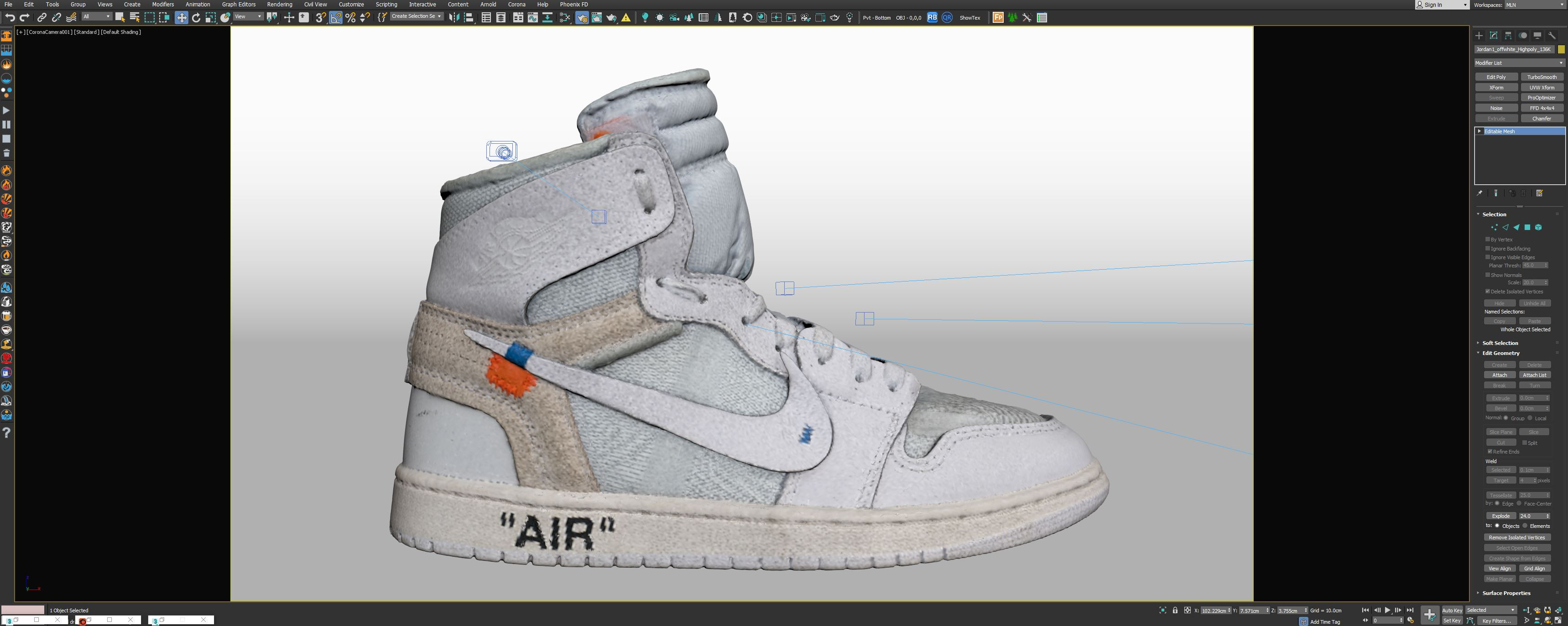Click the Attach List button
This screenshot has width=1568, height=626.
pos(1535,375)
